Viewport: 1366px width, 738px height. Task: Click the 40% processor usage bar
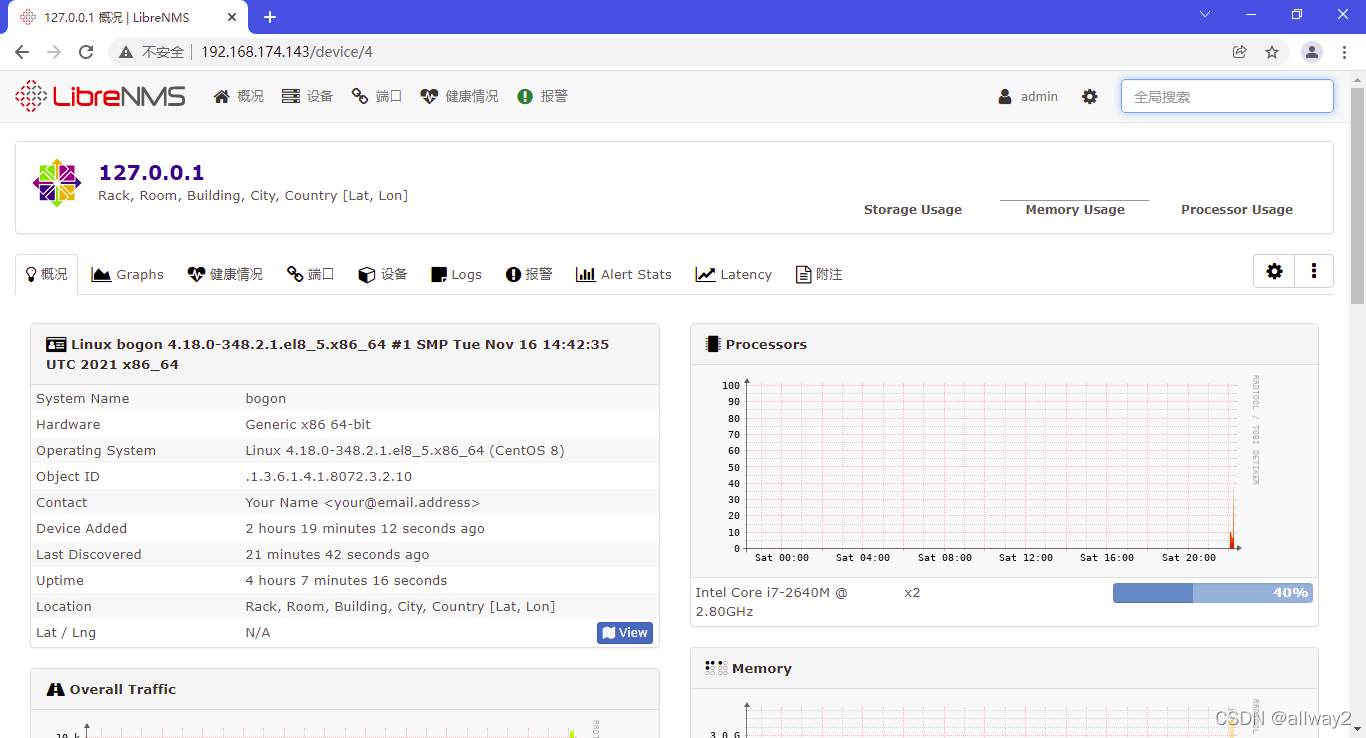coord(1212,593)
